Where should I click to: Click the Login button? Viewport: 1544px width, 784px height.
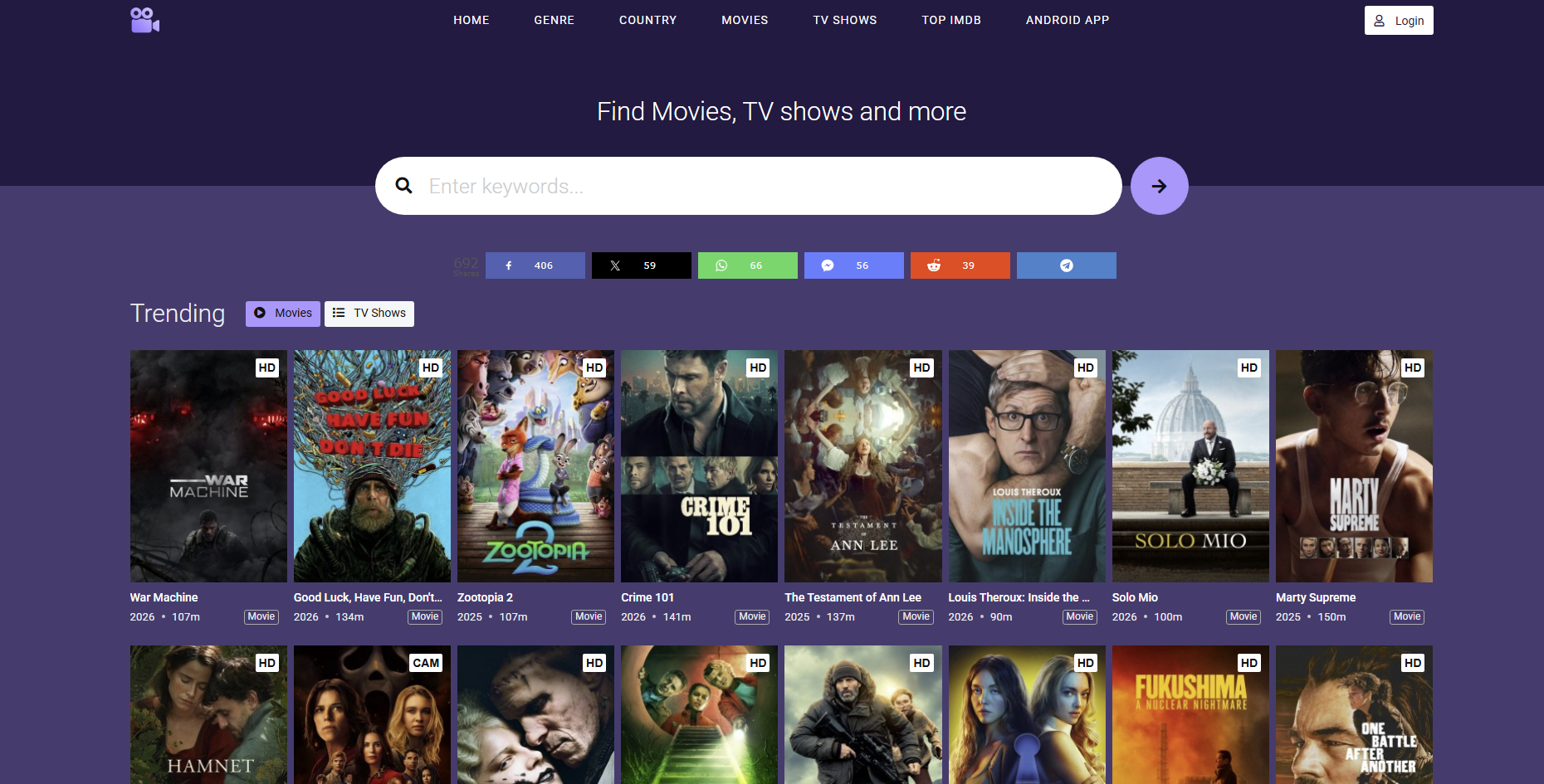[1398, 21]
